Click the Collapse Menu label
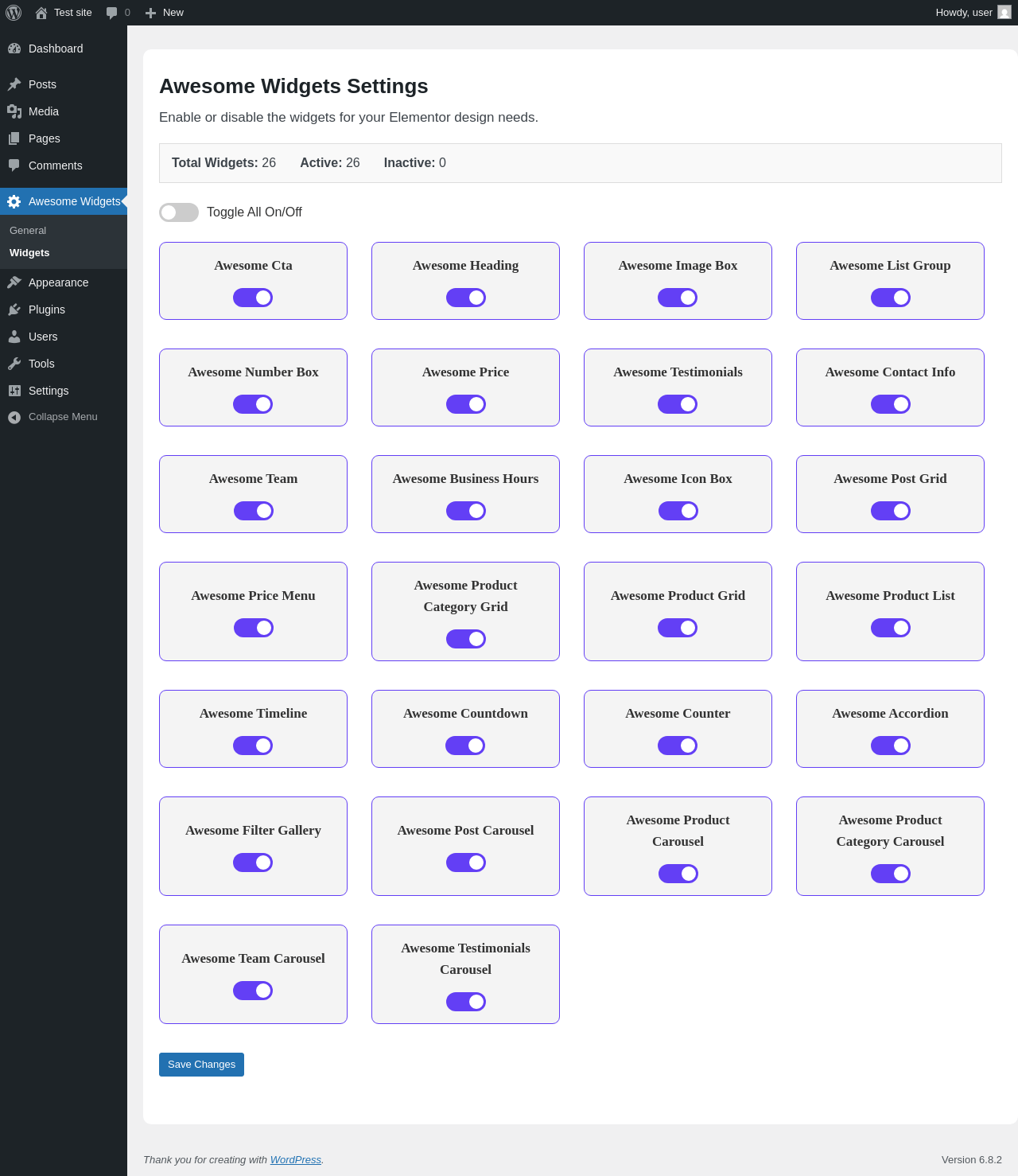1018x1176 pixels. (63, 417)
